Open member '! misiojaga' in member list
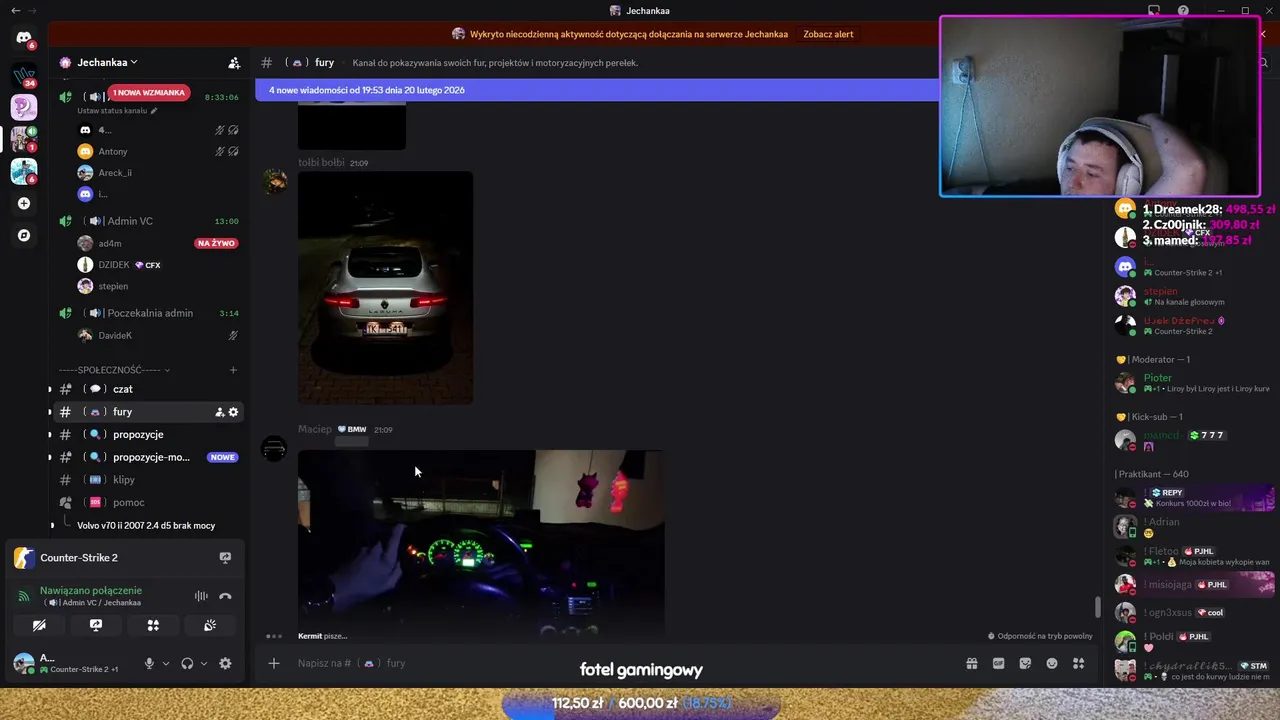 click(x=1194, y=584)
